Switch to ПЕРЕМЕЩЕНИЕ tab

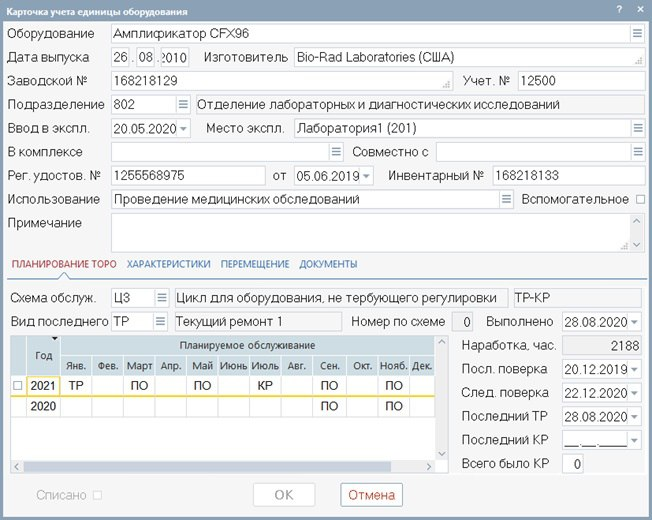[x=255, y=264]
